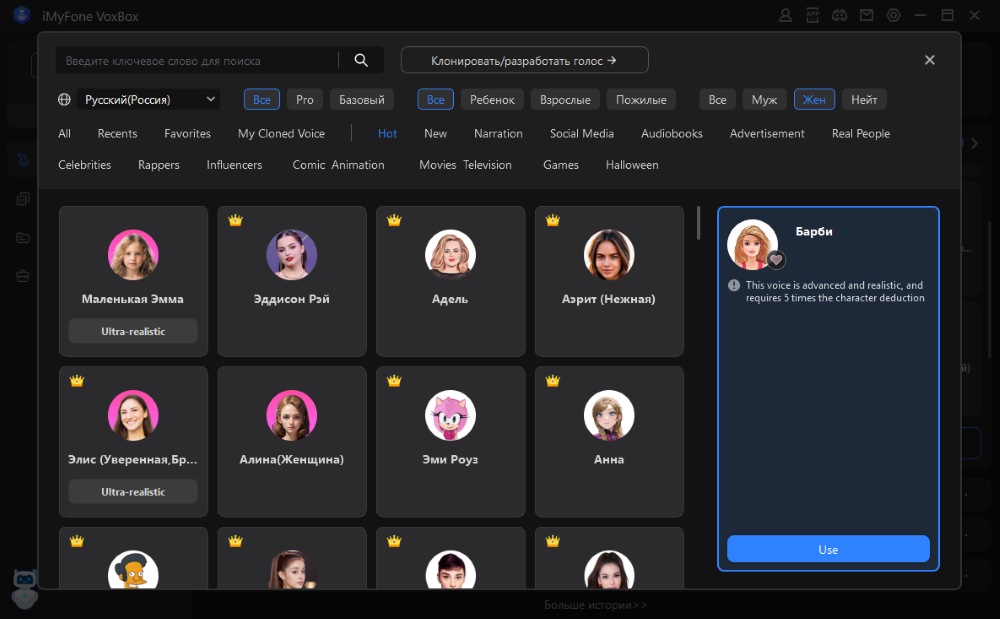The image size is (1000, 619).
Task: Click crown icon on Эми Роуз card
Action: [x=394, y=381]
